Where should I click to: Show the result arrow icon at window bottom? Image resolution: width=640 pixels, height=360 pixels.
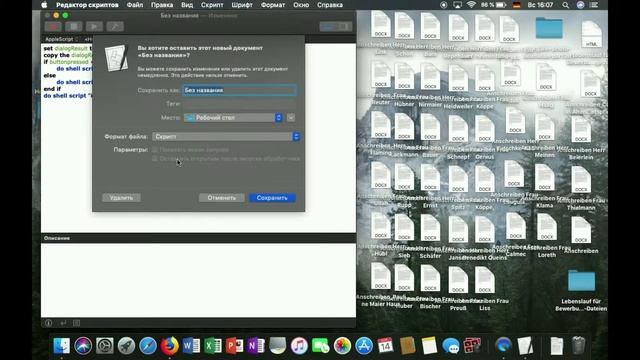63,323
